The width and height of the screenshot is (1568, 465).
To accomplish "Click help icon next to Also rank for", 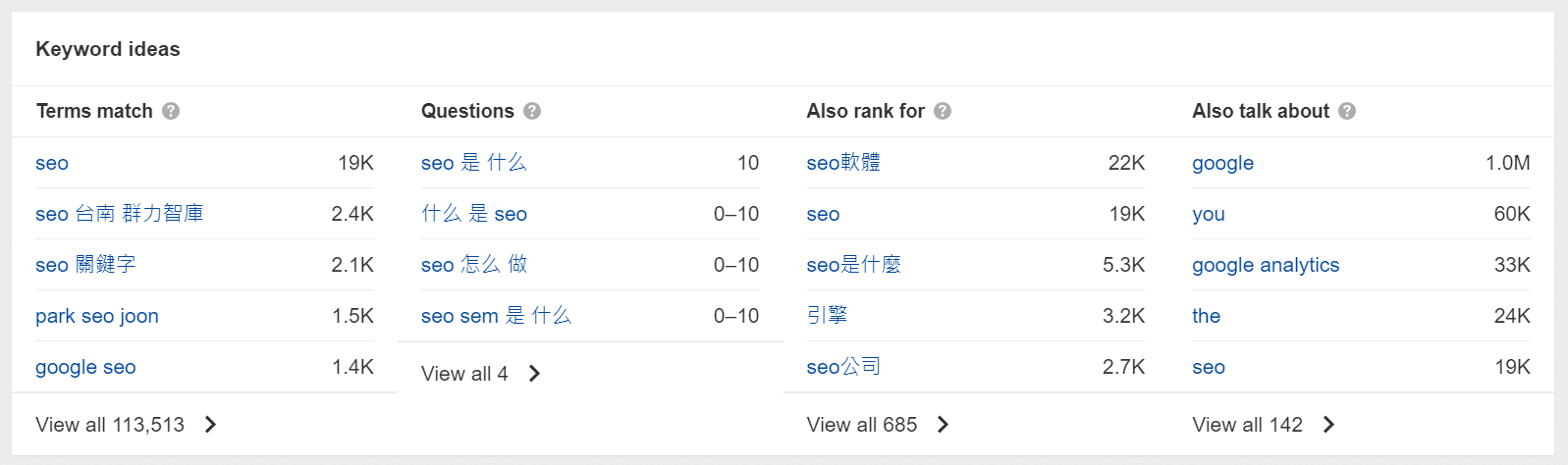I will point(943,111).
